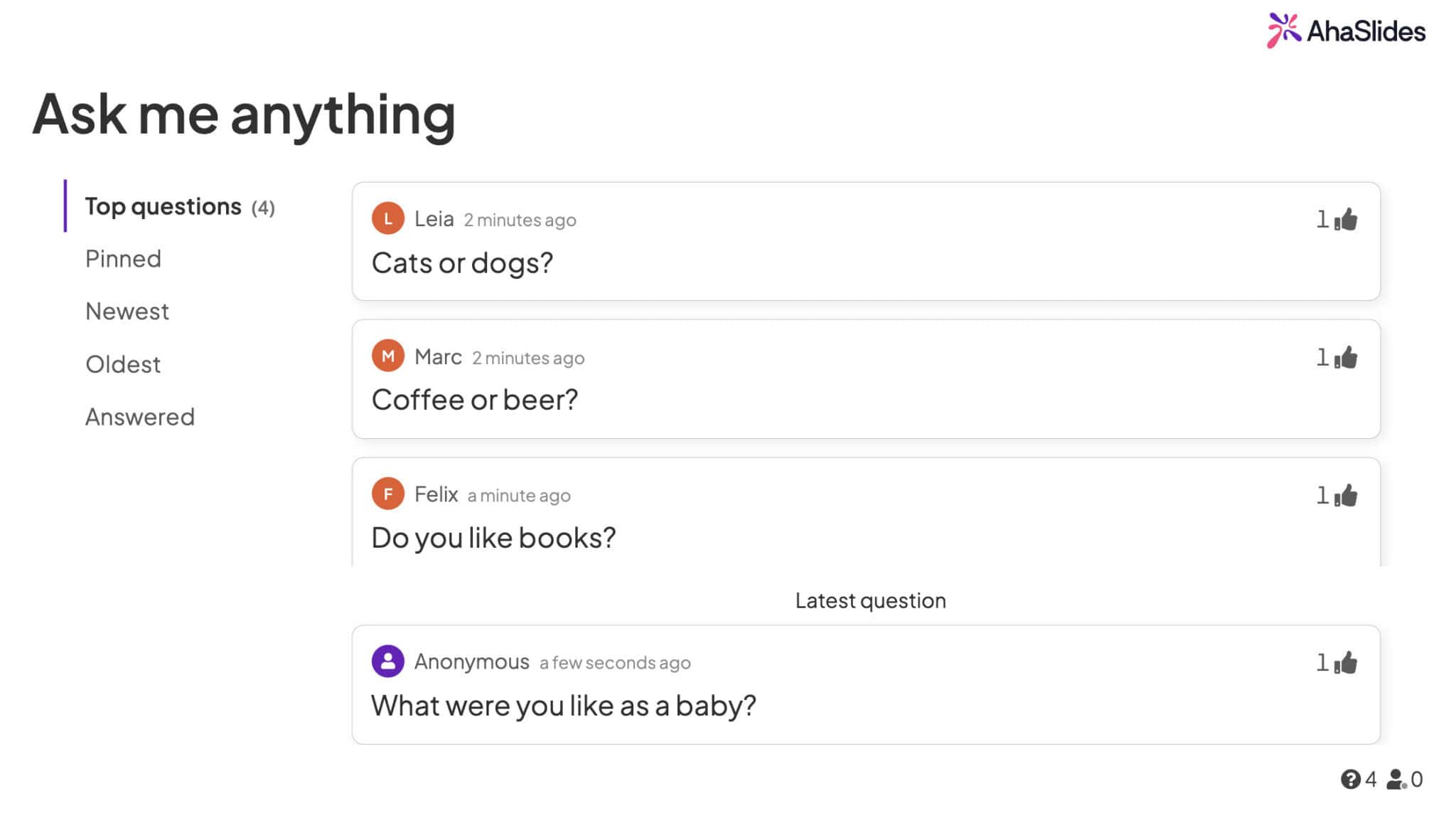Sort questions by Oldest

[x=123, y=364]
